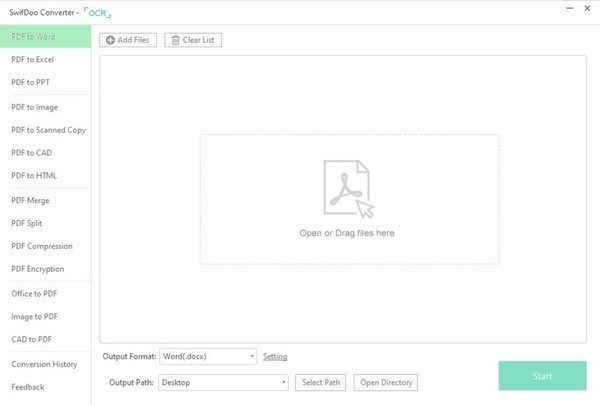
Task: Click the Setting link
Action: point(275,356)
